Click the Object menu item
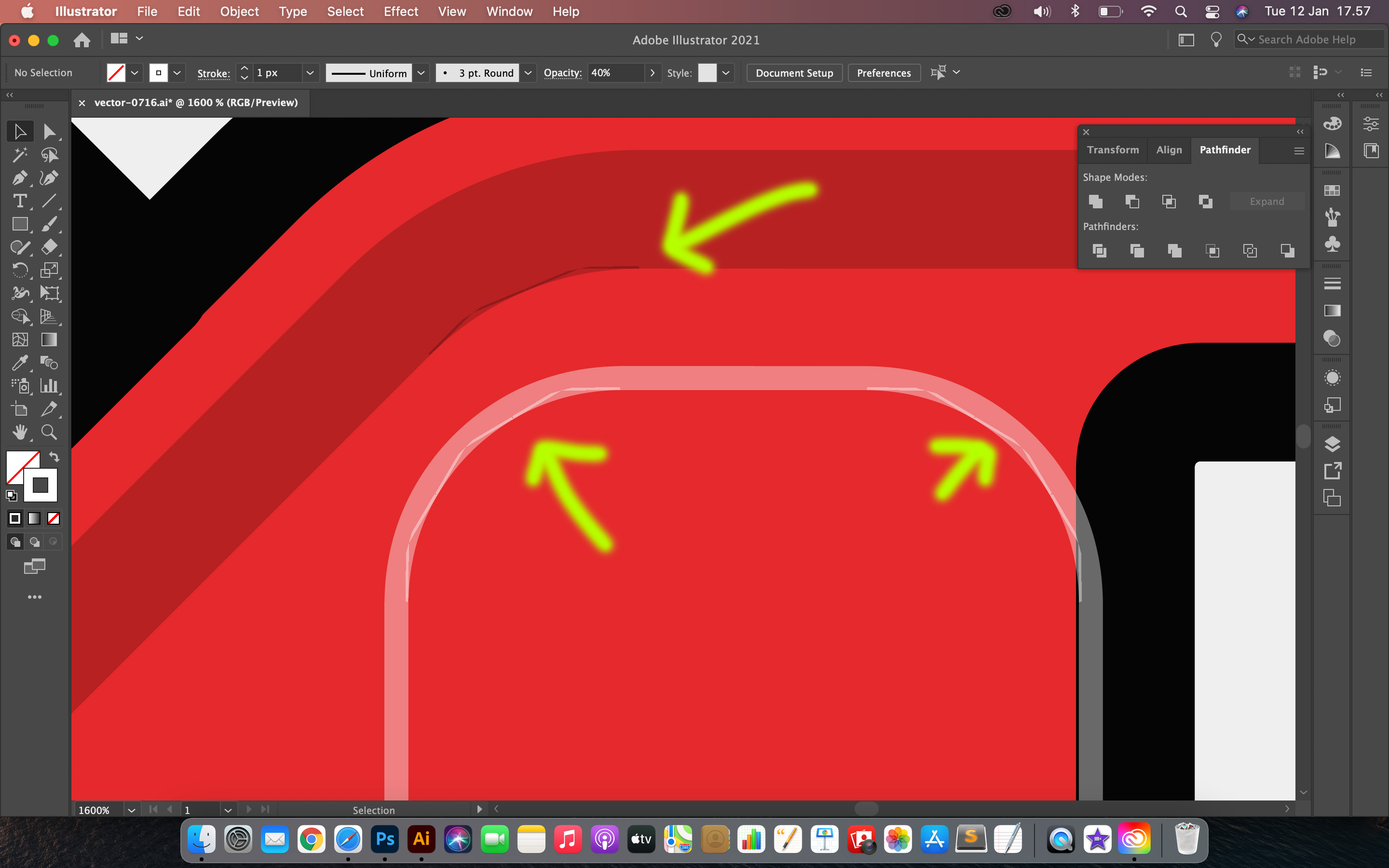Image resolution: width=1389 pixels, height=868 pixels. point(240,11)
